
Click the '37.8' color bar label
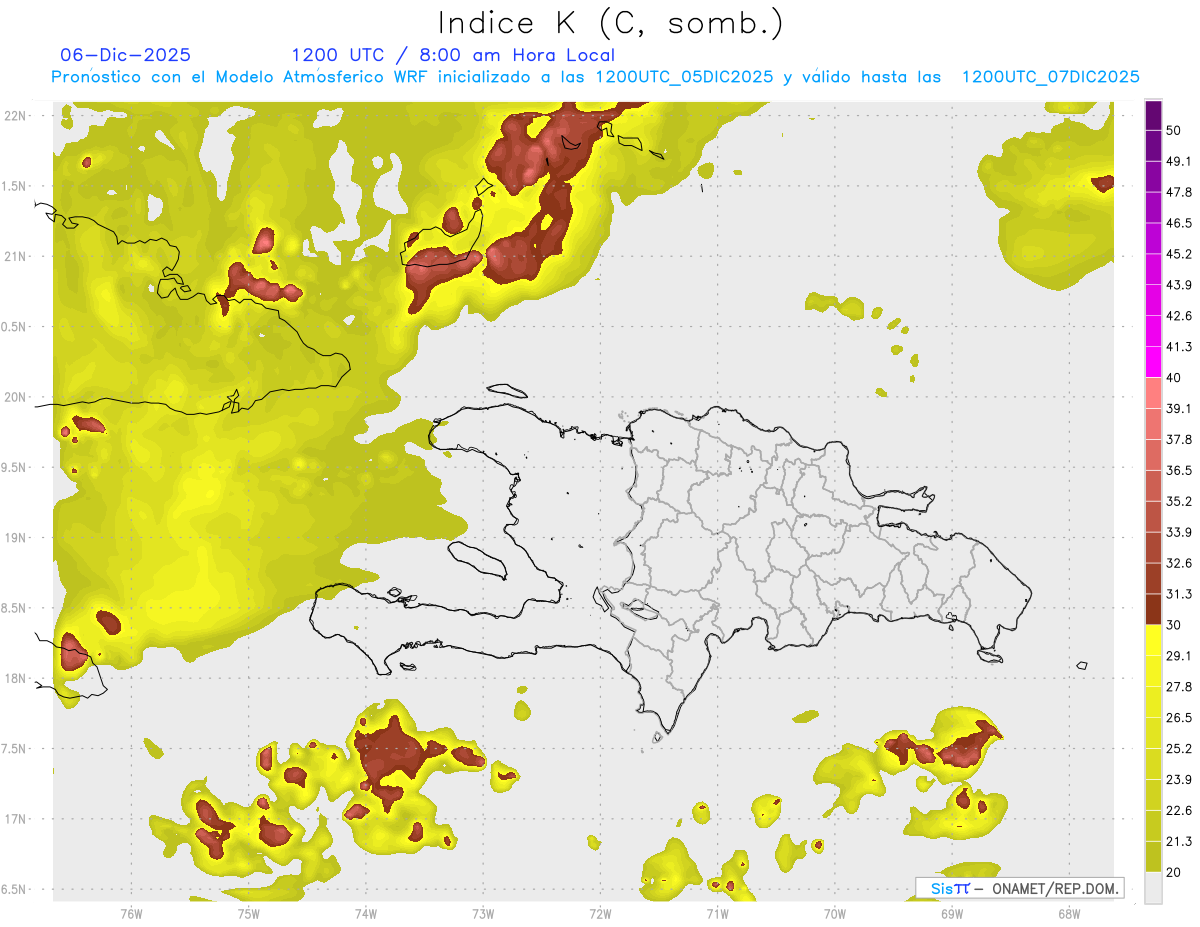[1179, 439]
